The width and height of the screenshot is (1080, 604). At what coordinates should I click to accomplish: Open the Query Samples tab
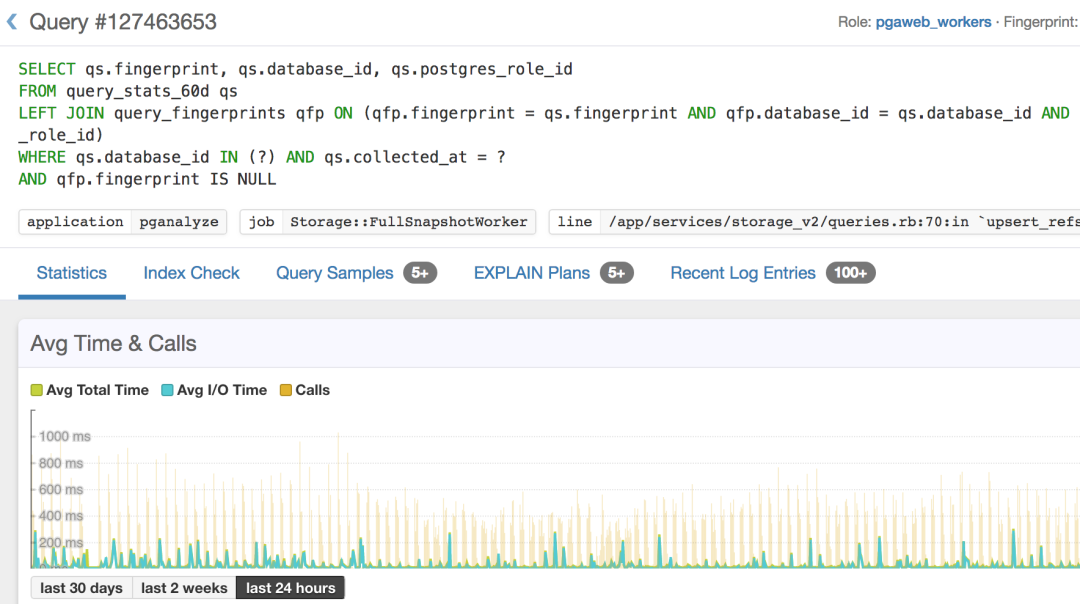pos(335,273)
